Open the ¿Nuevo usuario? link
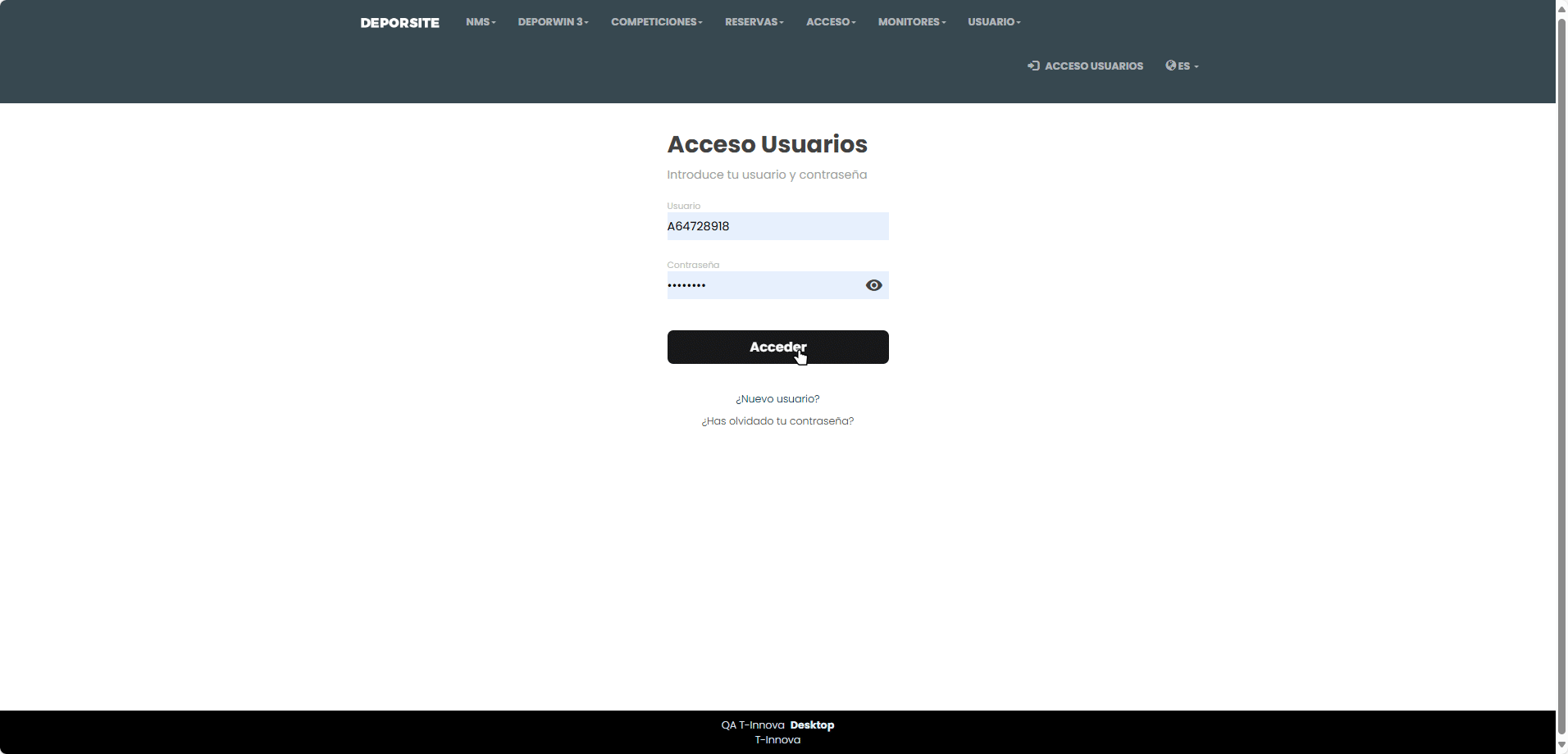Viewport: 1568px width, 754px height. point(777,399)
